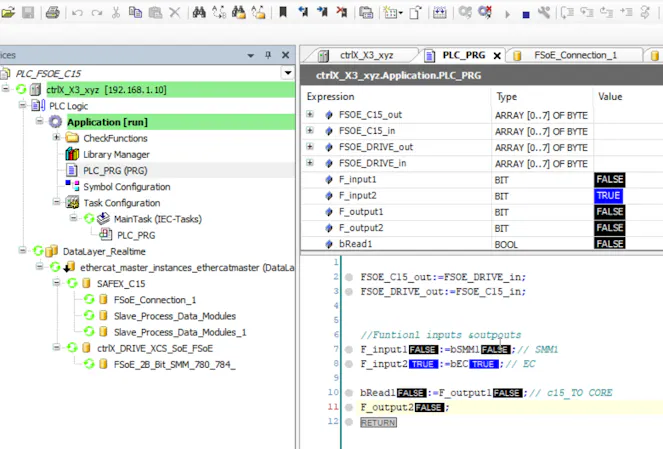Toggle F_input2 TRUE value cell

point(608,196)
